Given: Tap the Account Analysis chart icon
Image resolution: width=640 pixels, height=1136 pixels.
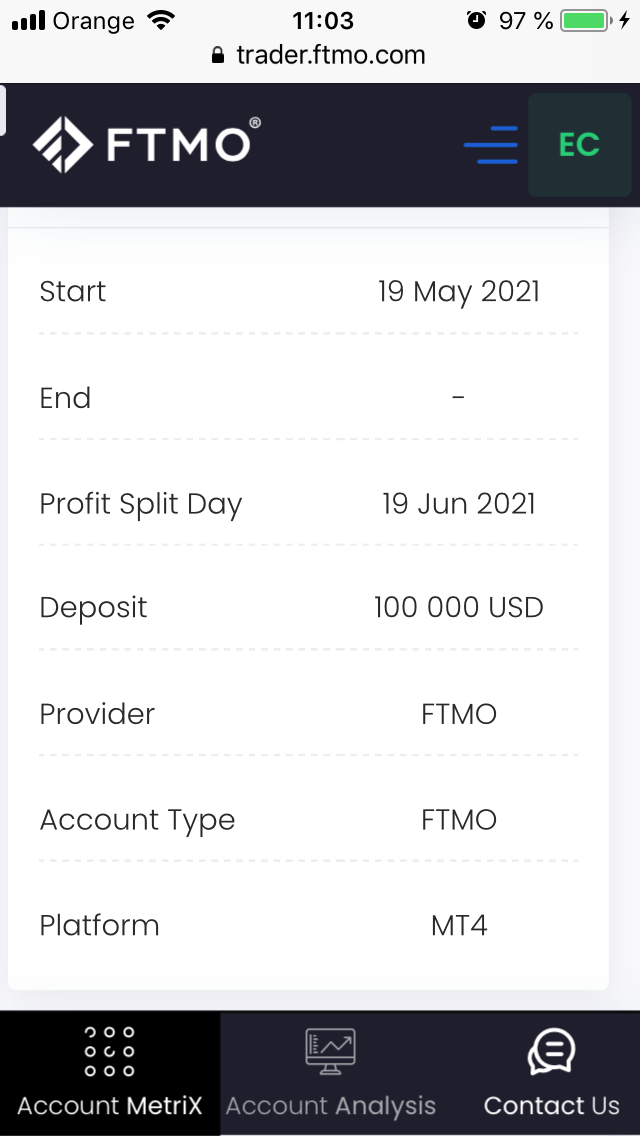Looking at the screenshot, I should pyautogui.click(x=330, y=1052).
